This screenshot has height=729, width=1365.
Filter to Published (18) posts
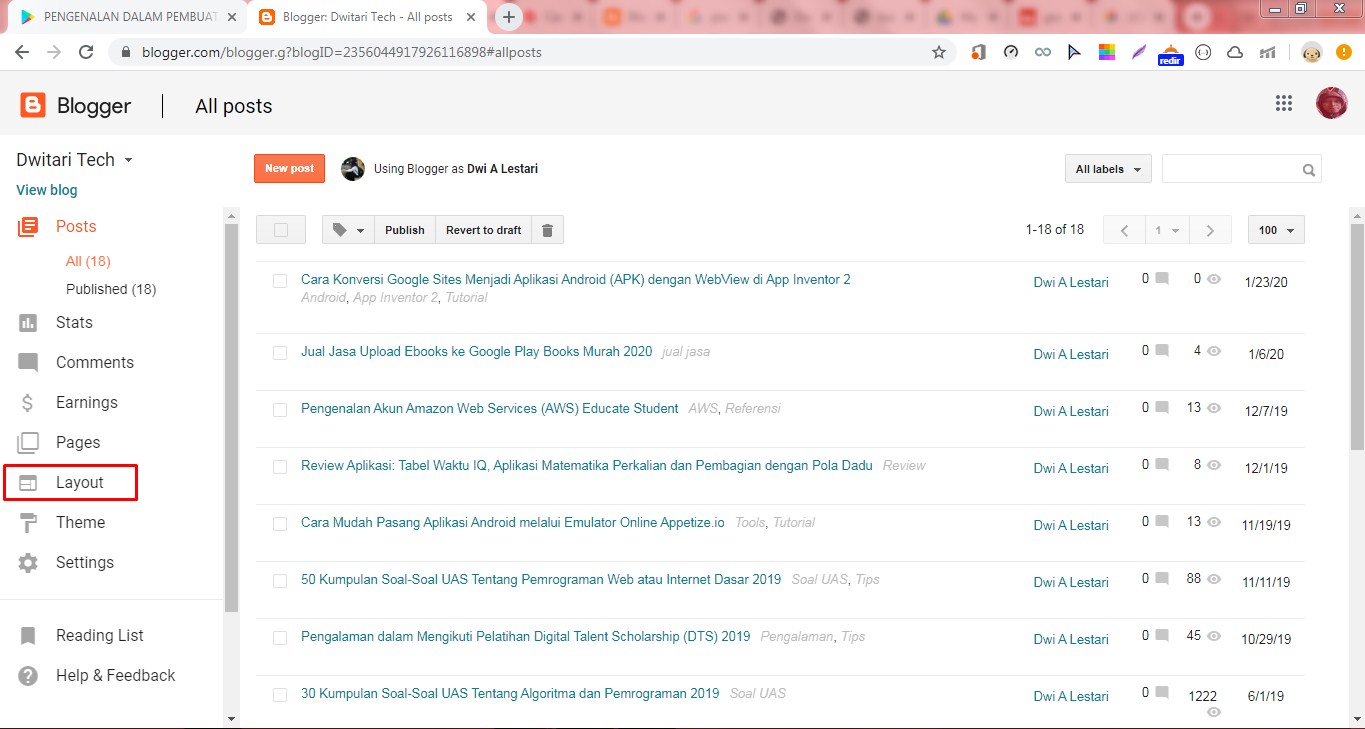111,289
